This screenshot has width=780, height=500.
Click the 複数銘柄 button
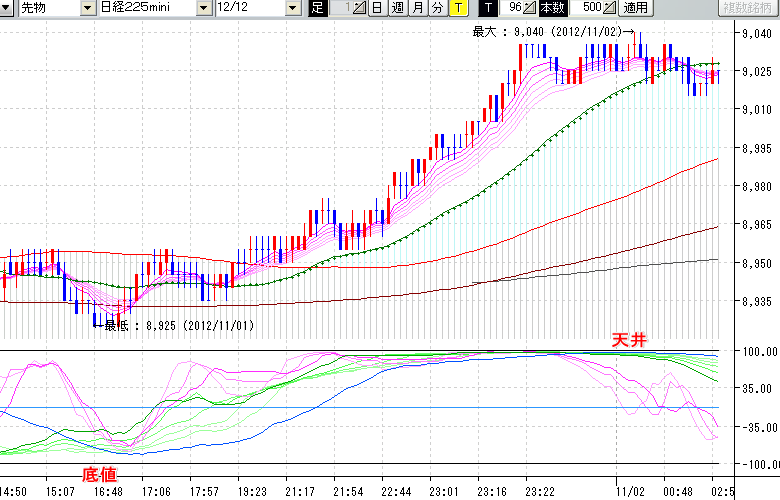coord(748,8)
